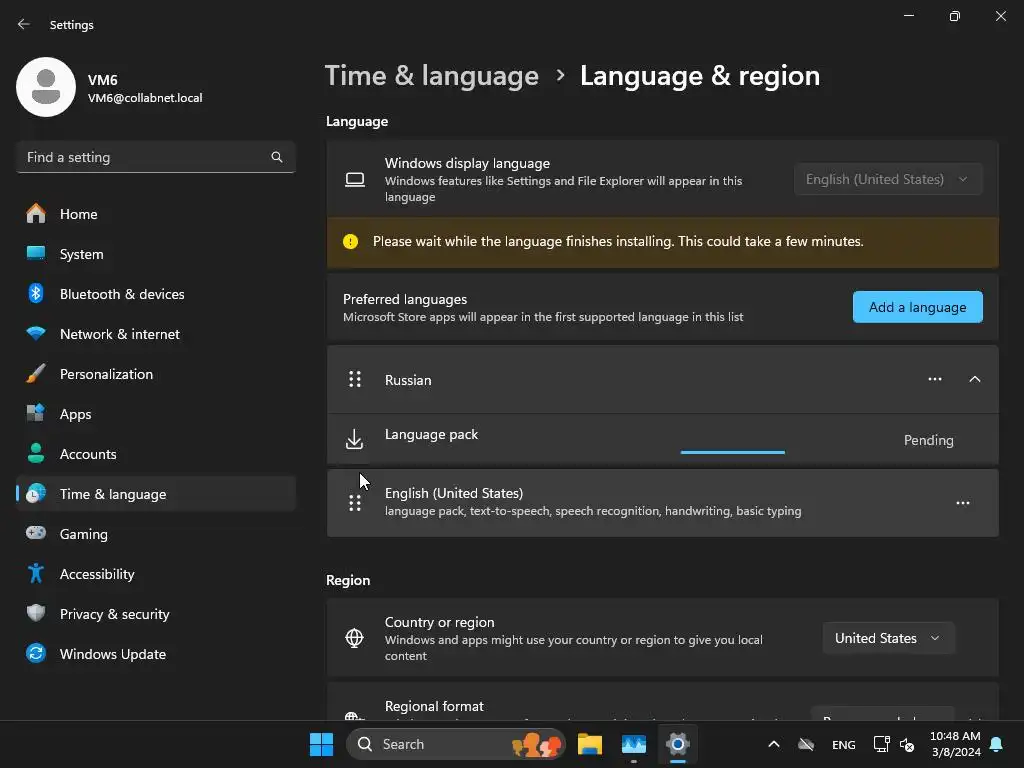Click the Language pack progress bar
Image resolution: width=1024 pixels, height=768 pixels.
click(733, 452)
